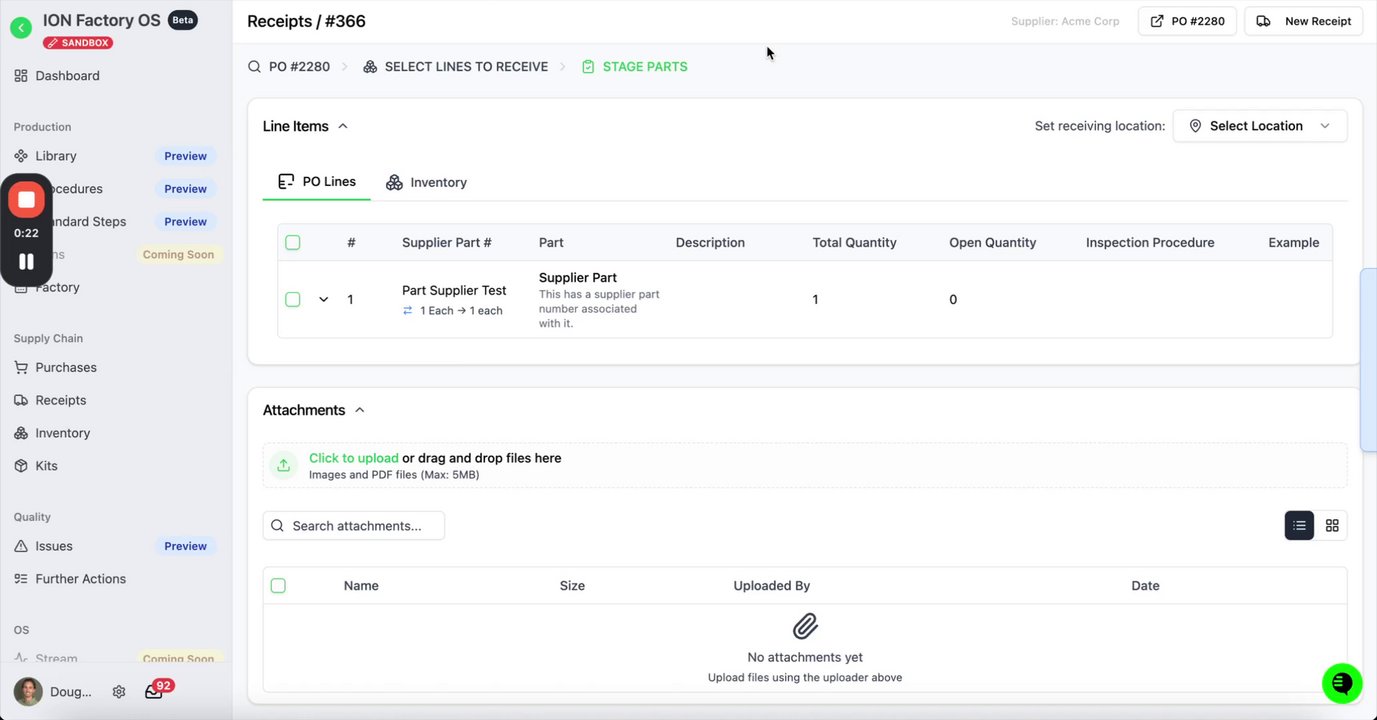Open settings gear next to user name

(119, 692)
